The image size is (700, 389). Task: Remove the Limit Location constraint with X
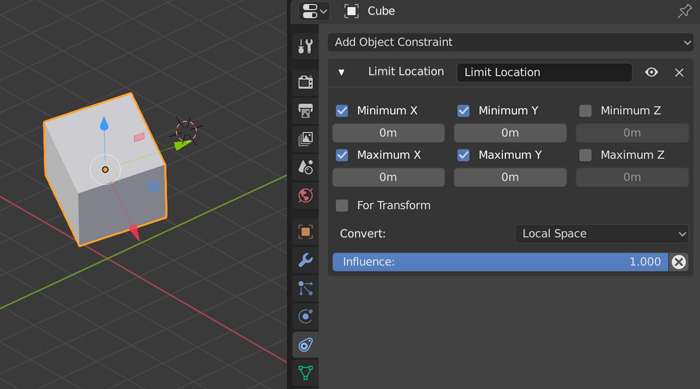679,72
